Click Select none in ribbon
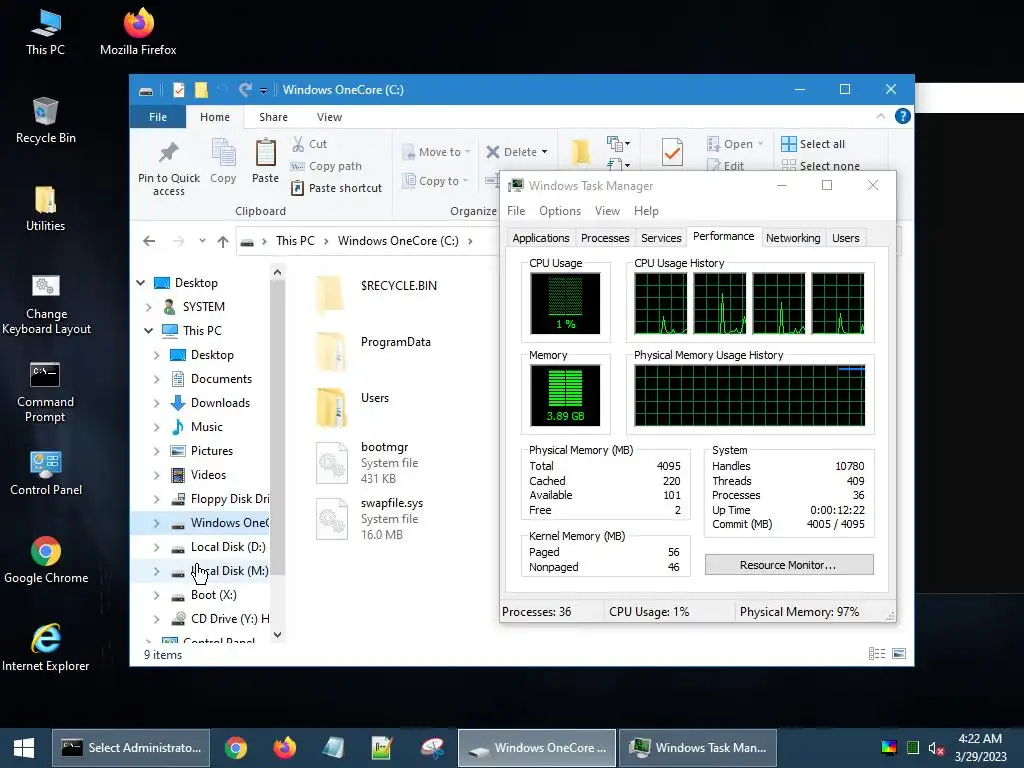1024x768 pixels. coord(821,166)
